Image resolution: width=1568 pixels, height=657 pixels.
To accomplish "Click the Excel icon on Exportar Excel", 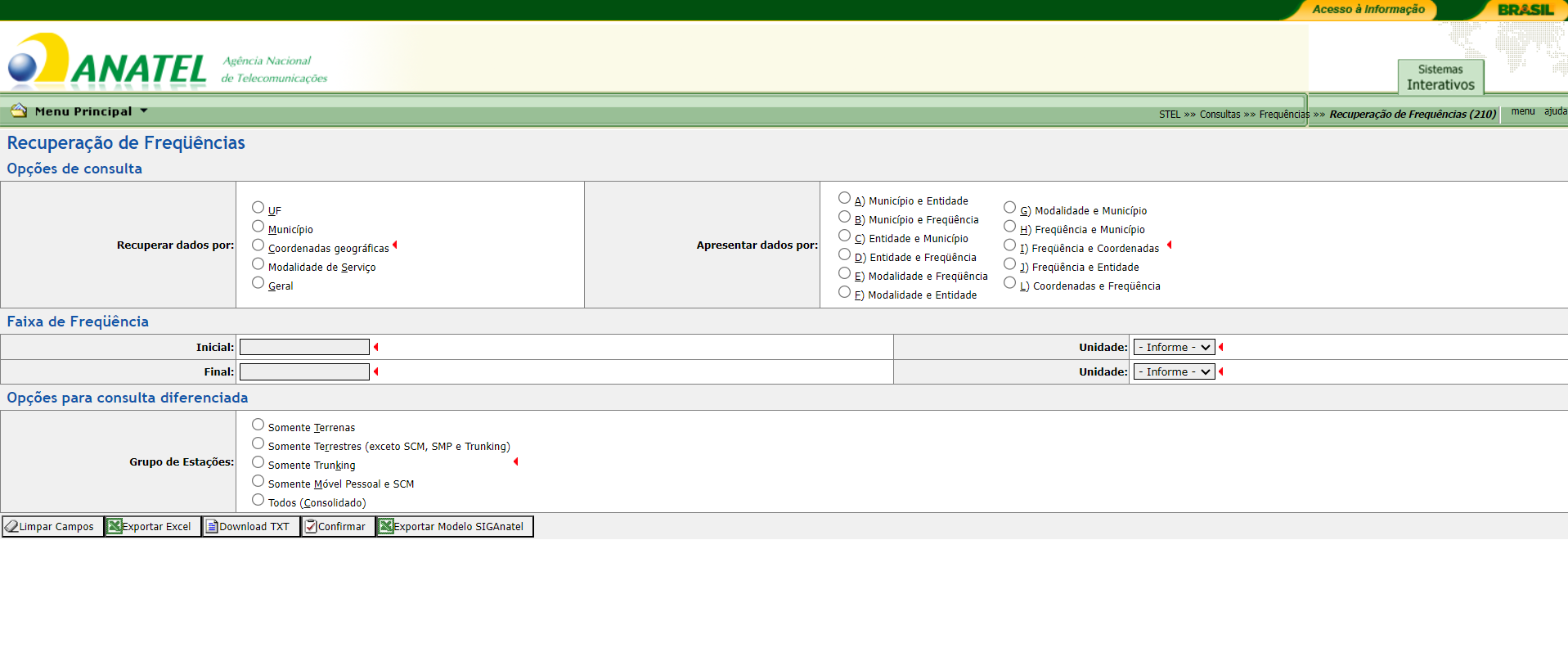I will 115,526.
